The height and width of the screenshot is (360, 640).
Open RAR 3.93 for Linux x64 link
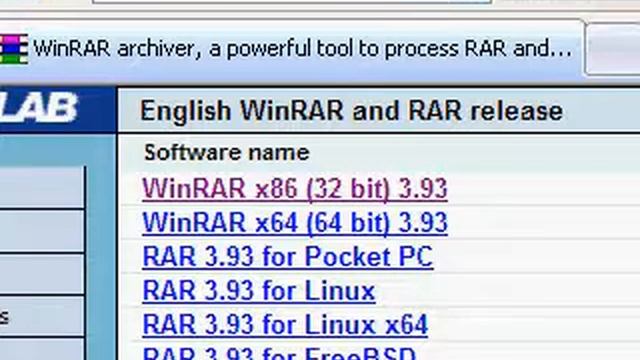pos(285,325)
